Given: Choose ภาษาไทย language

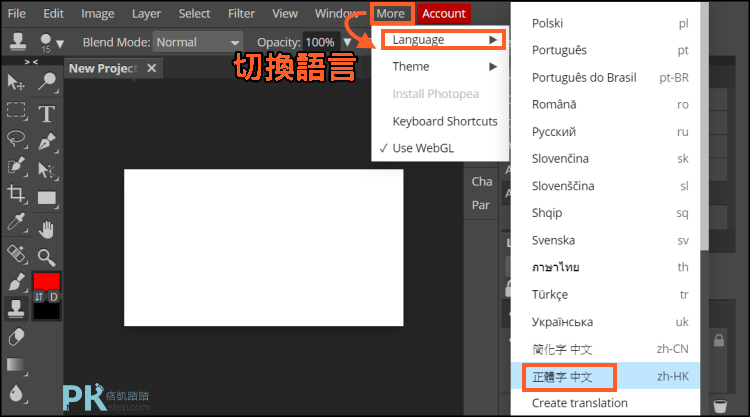Looking at the screenshot, I should point(606,267).
